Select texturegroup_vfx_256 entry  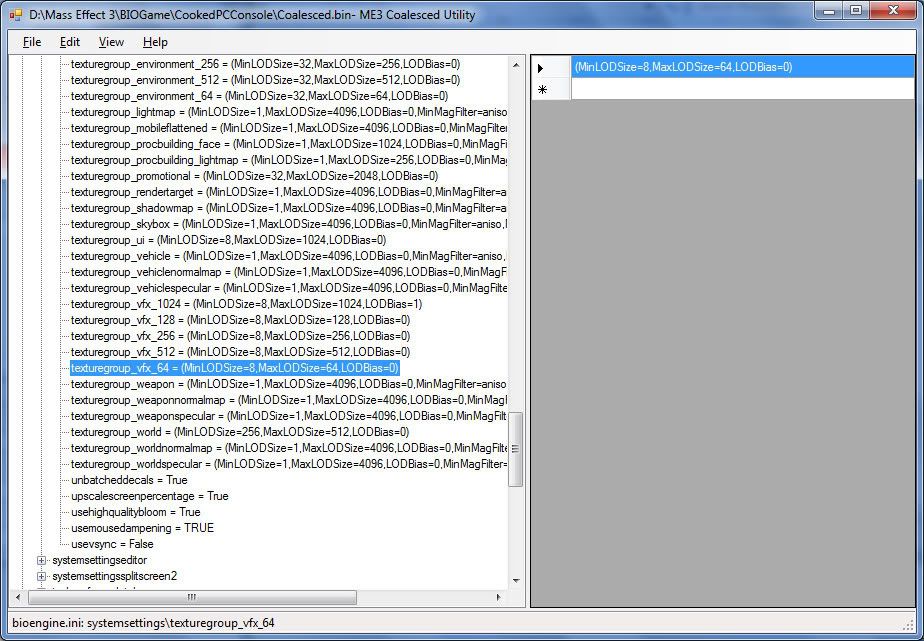(240, 336)
